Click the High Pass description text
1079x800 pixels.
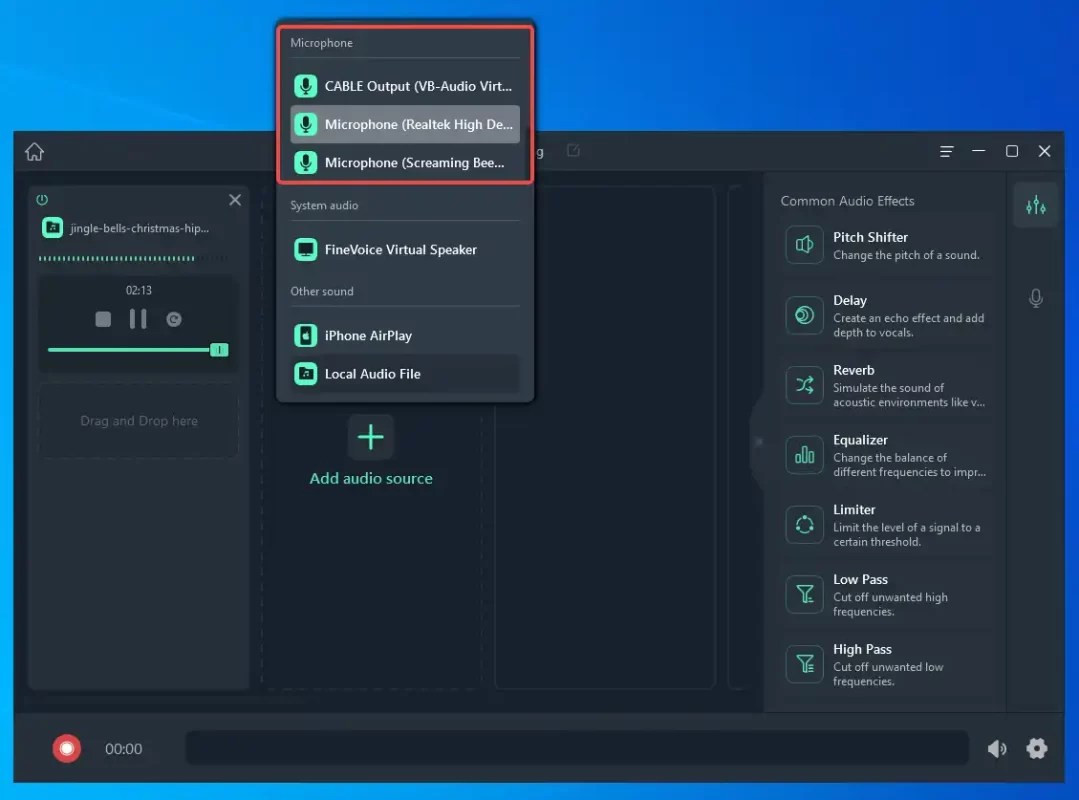point(888,674)
